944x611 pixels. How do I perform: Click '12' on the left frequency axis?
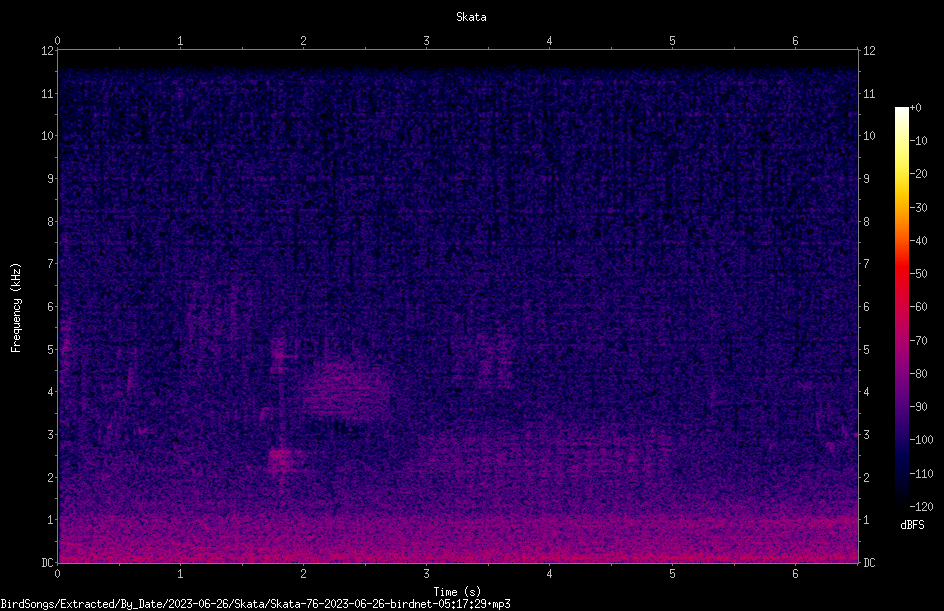[47, 51]
